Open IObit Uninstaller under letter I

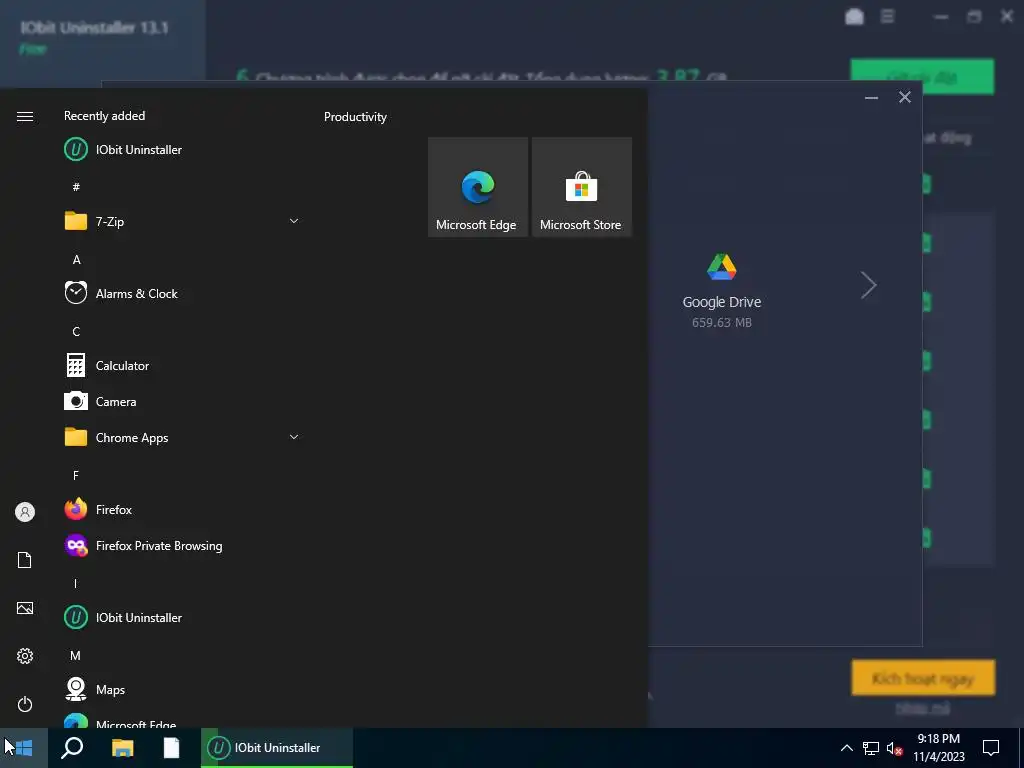tap(182, 617)
